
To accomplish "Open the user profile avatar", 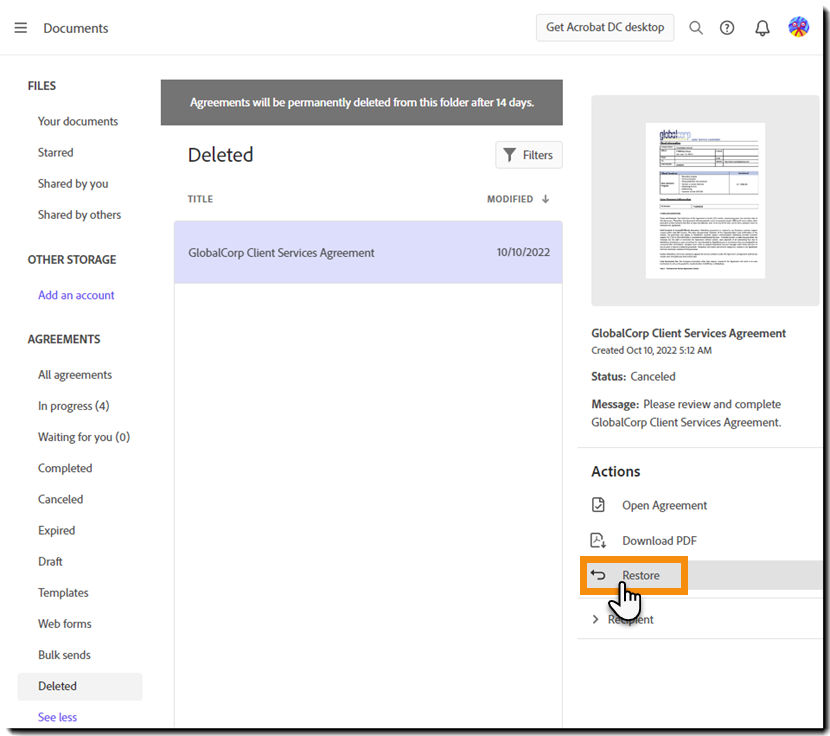I will [798, 26].
